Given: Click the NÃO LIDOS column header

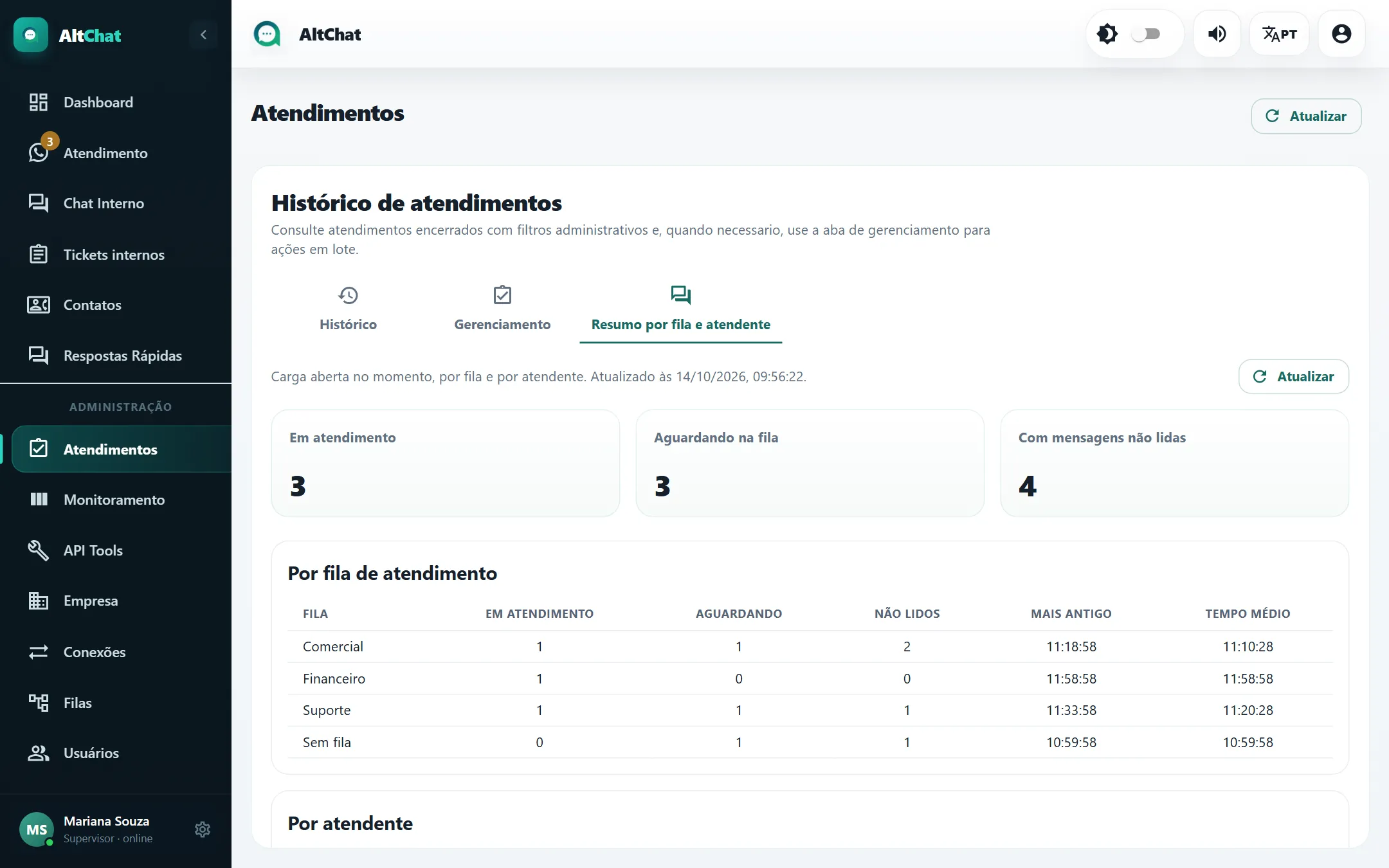Looking at the screenshot, I should tap(907, 614).
